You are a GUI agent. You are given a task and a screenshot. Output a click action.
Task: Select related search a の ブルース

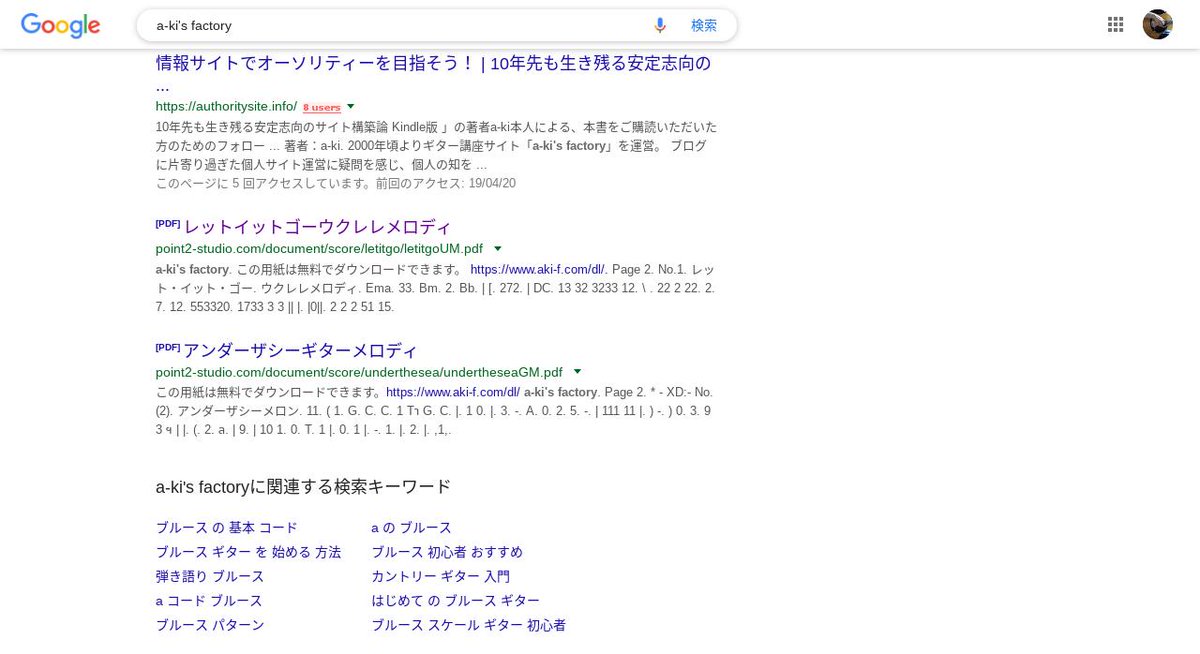pyautogui.click(x=412, y=527)
